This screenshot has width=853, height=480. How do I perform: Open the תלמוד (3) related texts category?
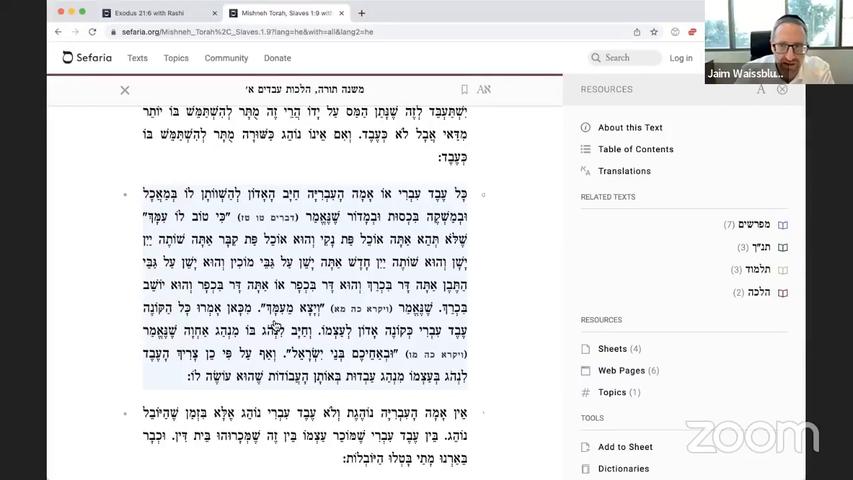[751, 270]
